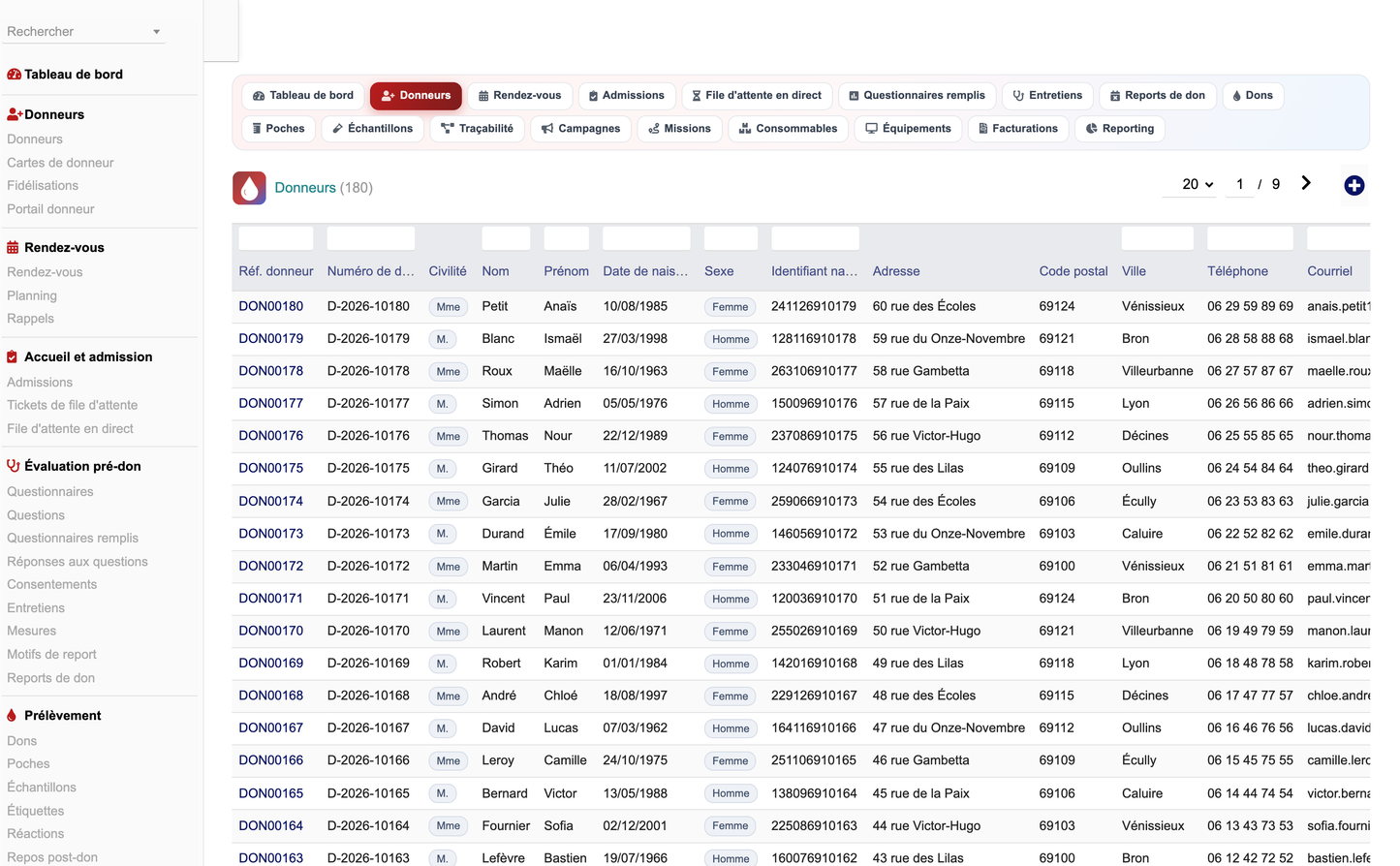Open Questions in sidebar
Screen dimensions: 1400x866
(36, 515)
